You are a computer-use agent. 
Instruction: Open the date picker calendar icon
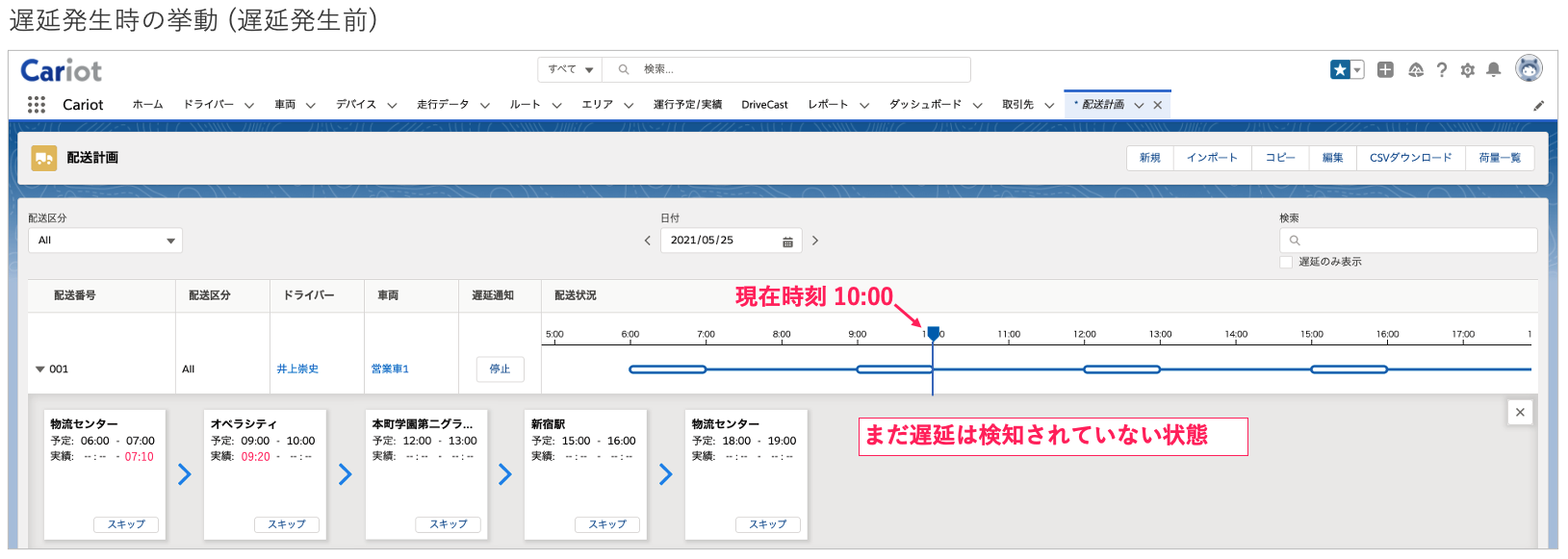click(787, 241)
